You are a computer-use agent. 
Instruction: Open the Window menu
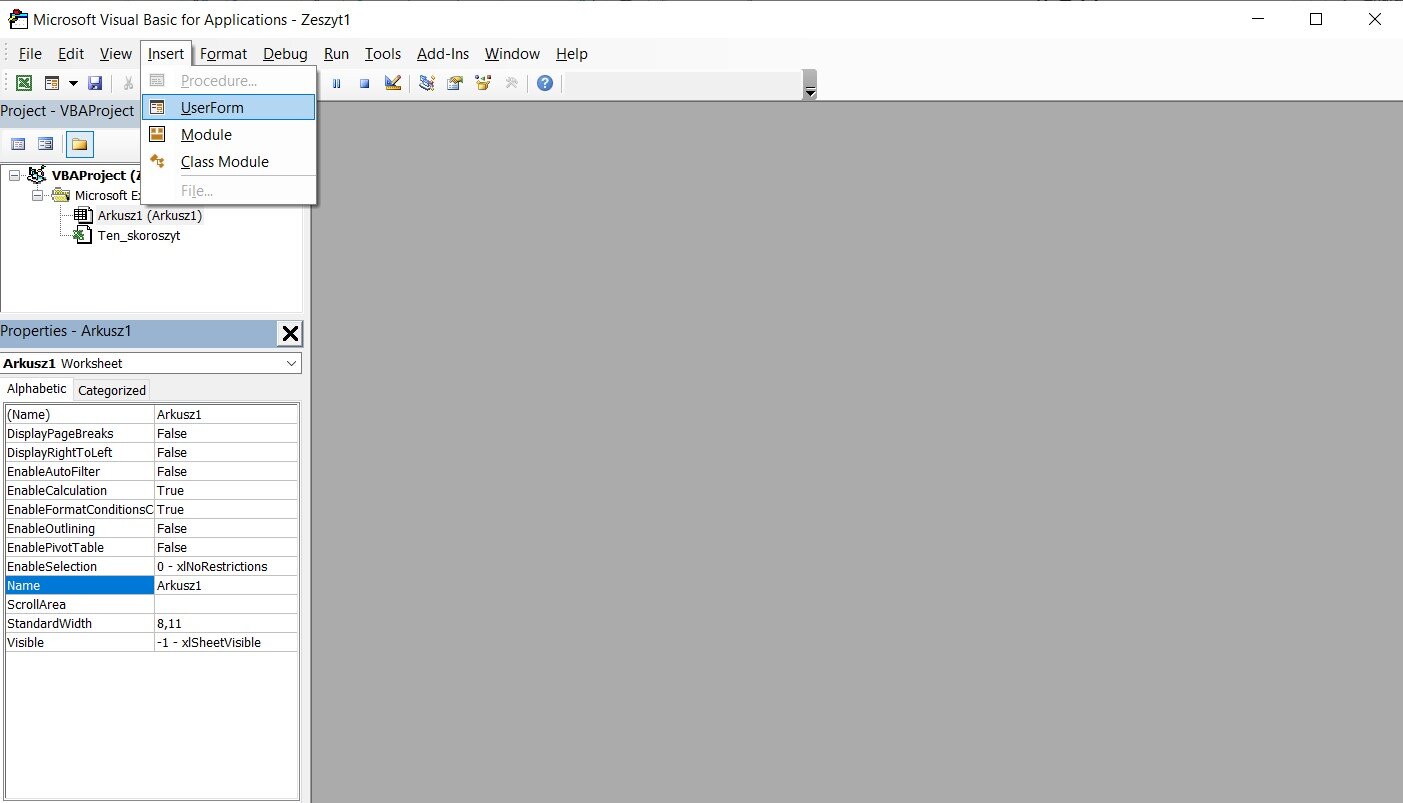pyautogui.click(x=512, y=54)
